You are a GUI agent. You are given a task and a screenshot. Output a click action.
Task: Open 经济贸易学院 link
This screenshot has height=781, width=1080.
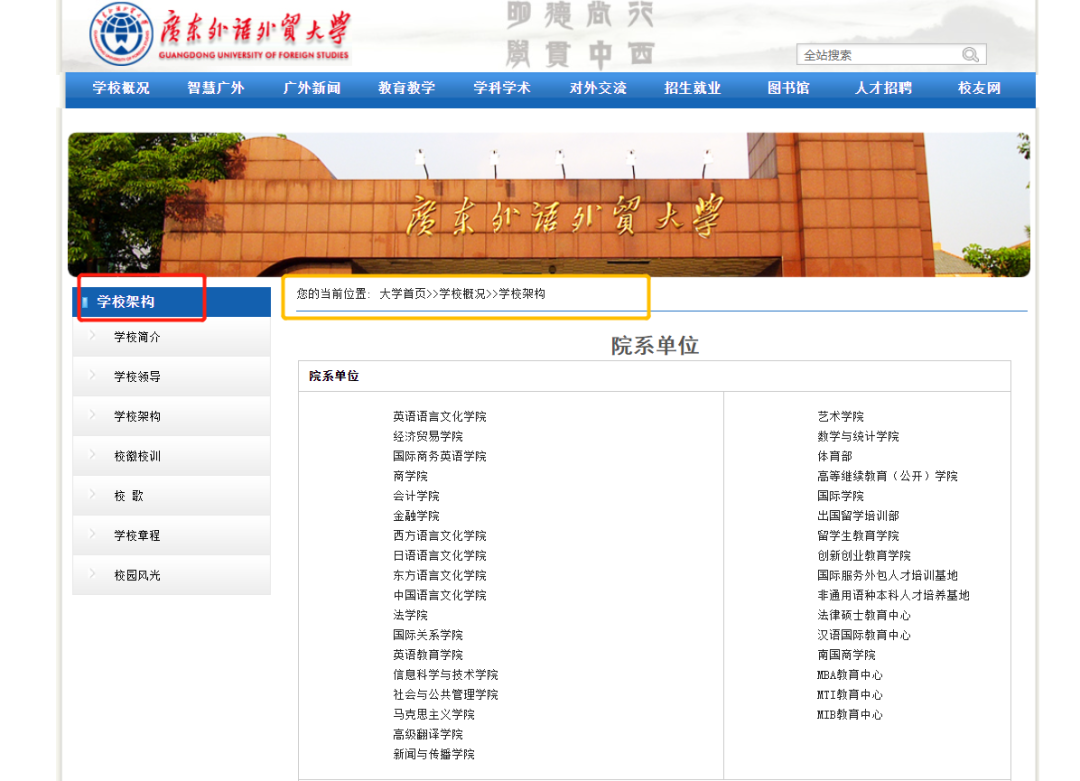428,437
